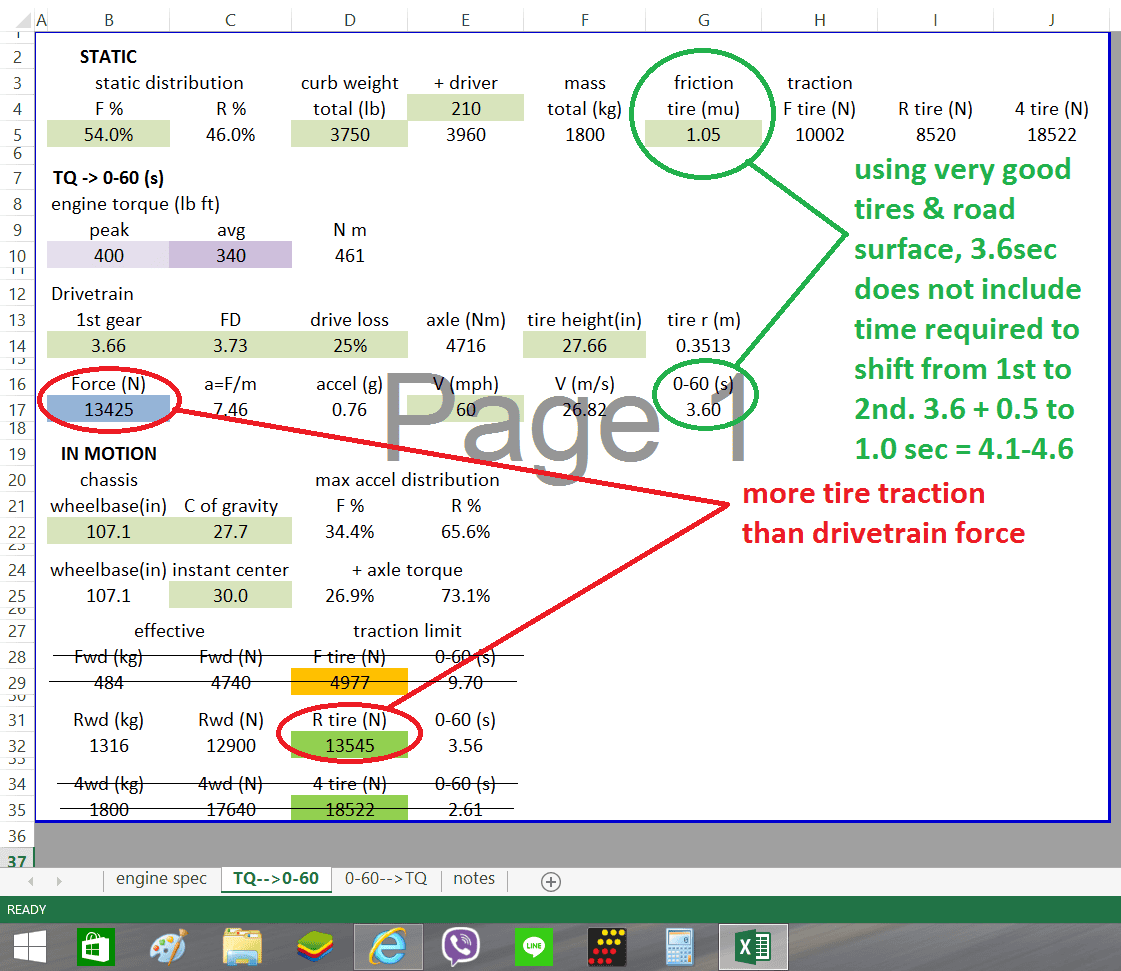This screenshot has width=1121, height=971.
Task: Open the 0-60-->TQ sheet tab
Action: tap(386, 879)
